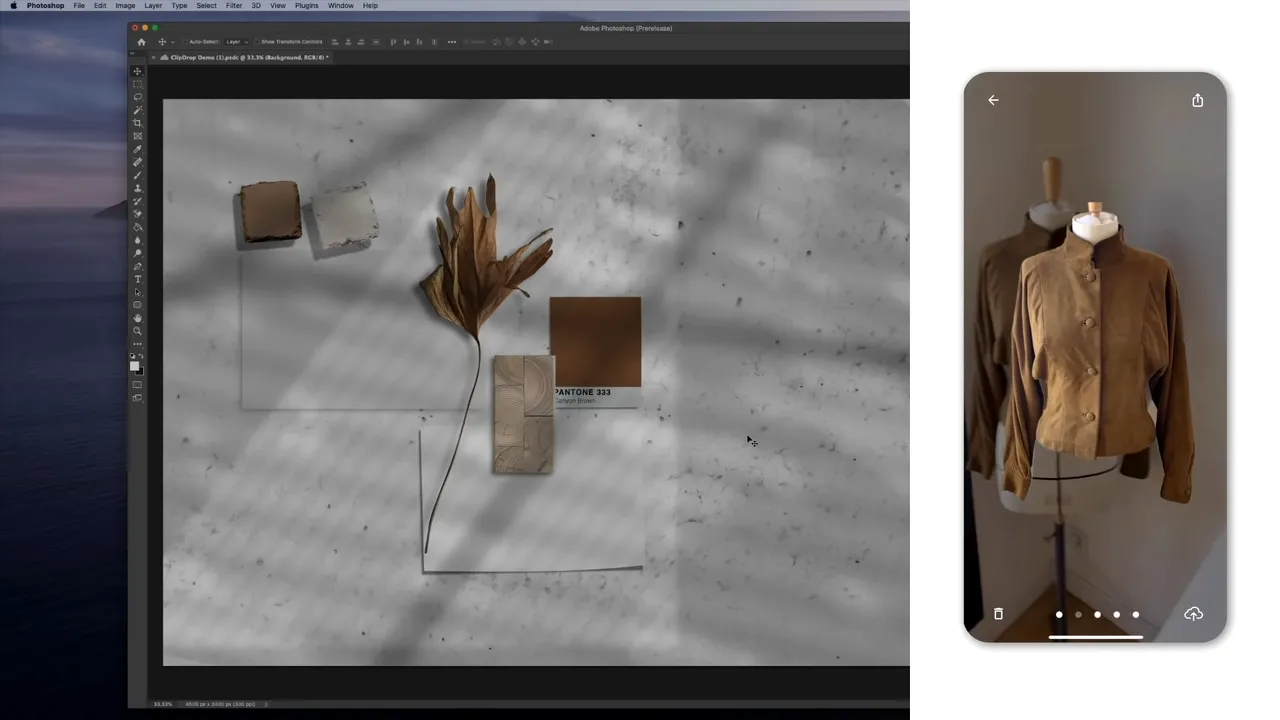The image size is (1280, 720).
Task: Click the Home icon in options bar
Action: click(x=141, y=42)
